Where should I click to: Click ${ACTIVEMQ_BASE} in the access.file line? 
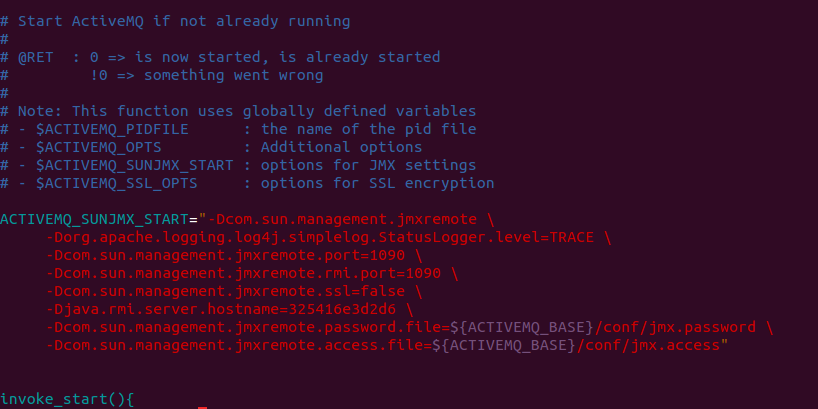504,345
